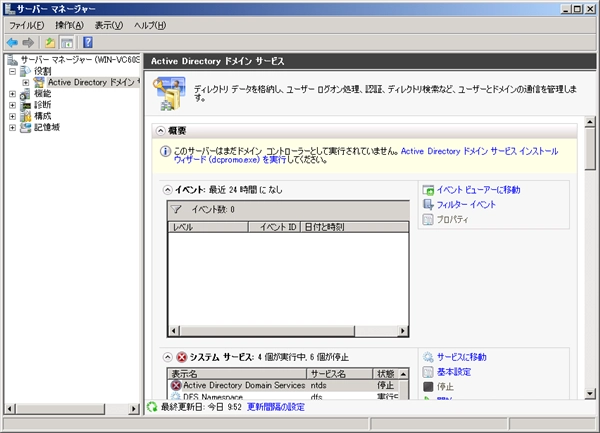Expand the 記憶域 tree node
600x433 pixels.
pyautogui.click(x=12, y=127)
